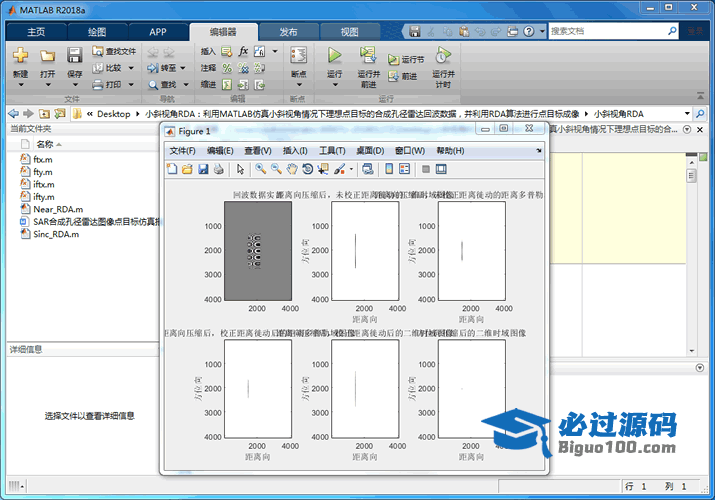
Task: Toggle the data cursor tool in Figure 1
Action: (323, 169)
